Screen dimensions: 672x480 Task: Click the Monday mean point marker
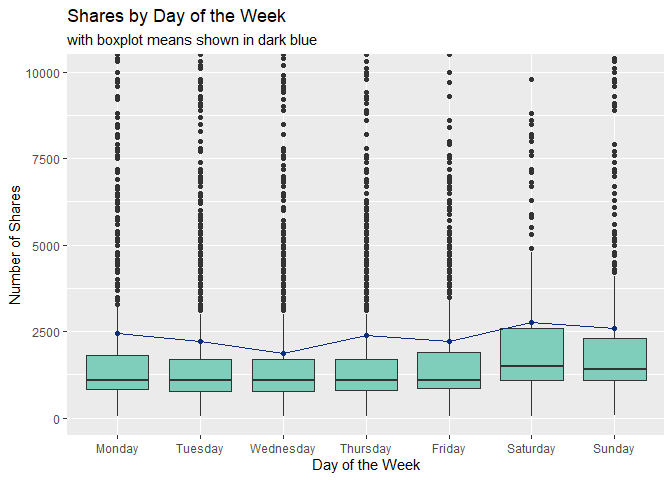pos(118,334)
